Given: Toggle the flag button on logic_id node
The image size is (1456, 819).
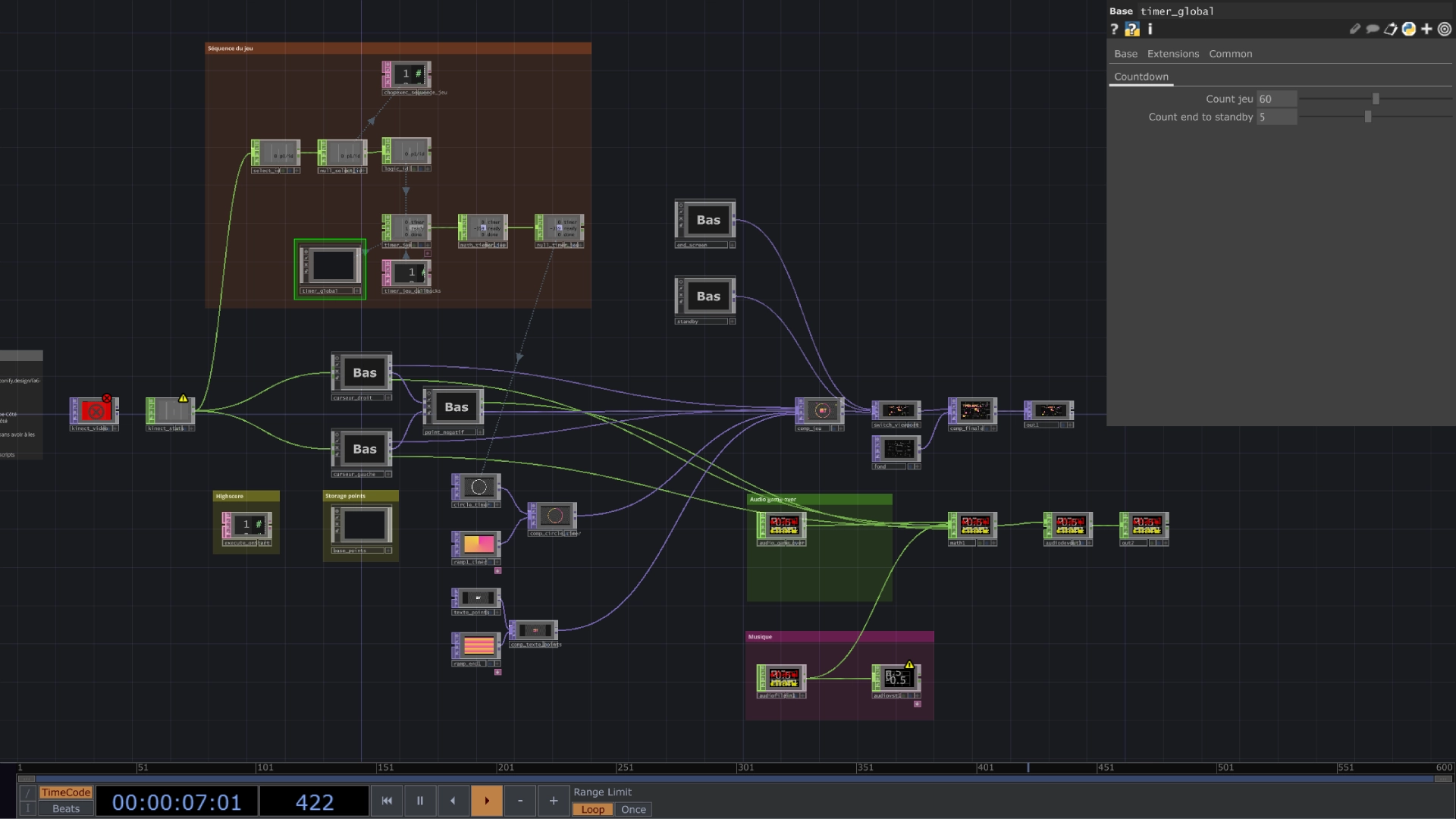Looking at the screenshot, I should pyautogui.click(x=428, y=169).
